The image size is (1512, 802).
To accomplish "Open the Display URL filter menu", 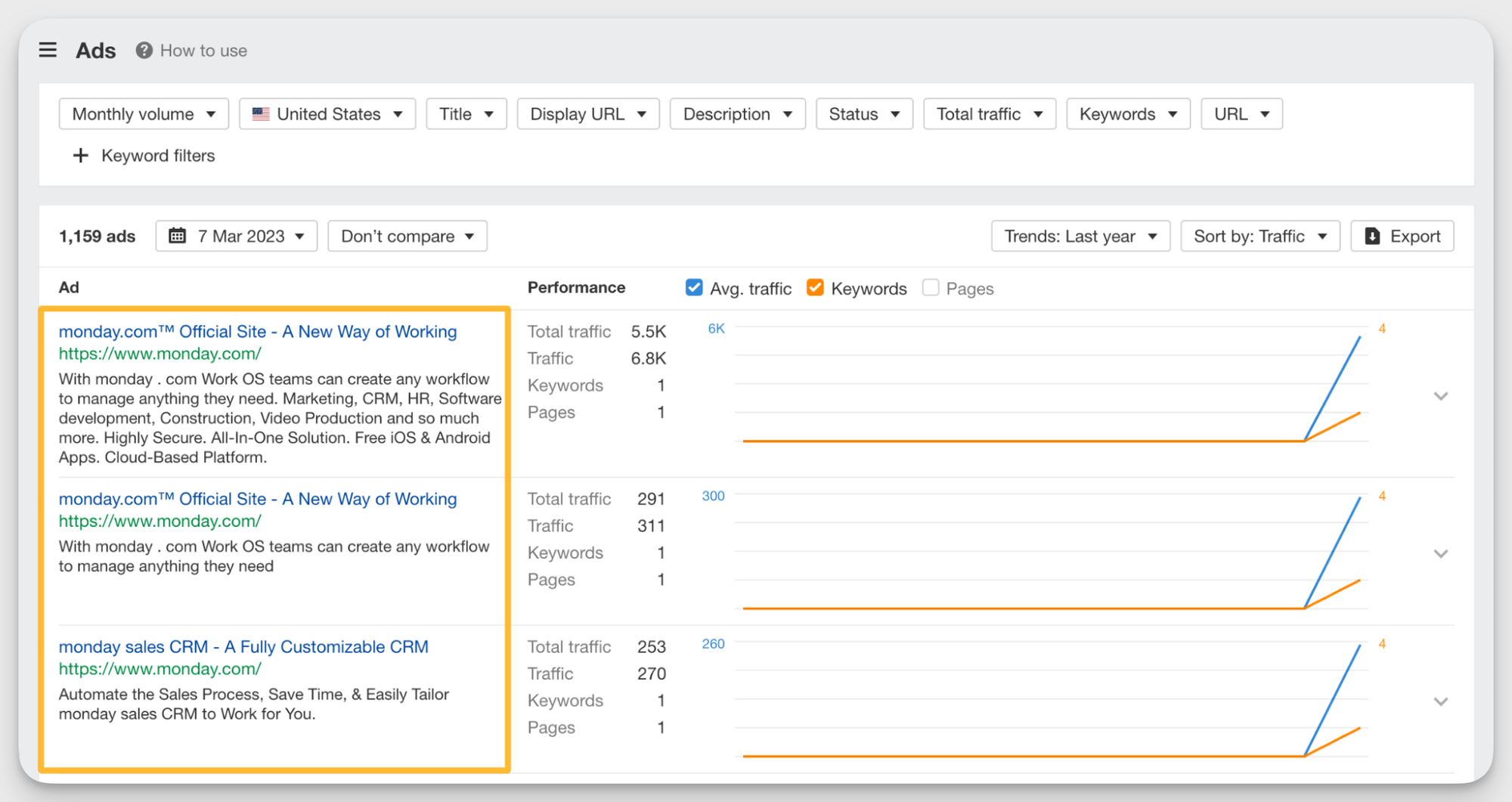I will point(587,114).
